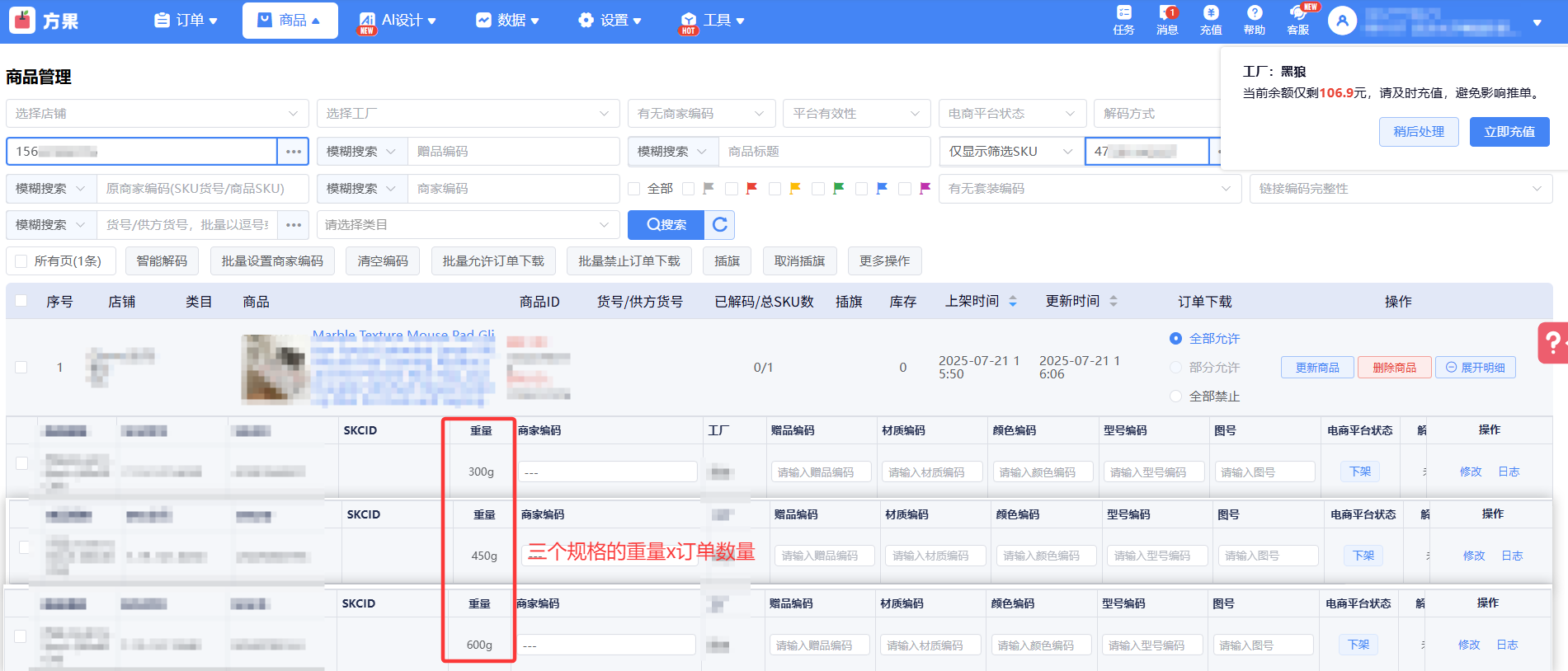
Task: Expand the 选择店铺 dropdown
Action: (157, 114)
